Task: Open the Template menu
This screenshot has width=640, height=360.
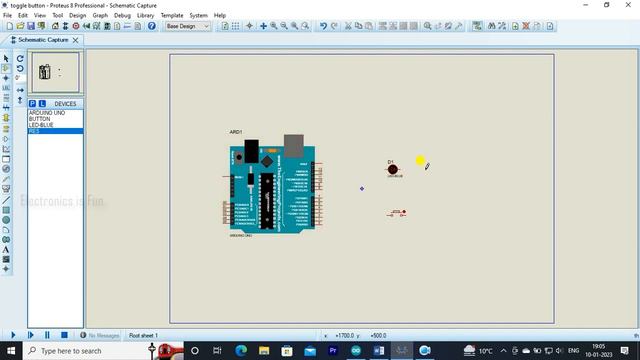Action: pos(172,16)
